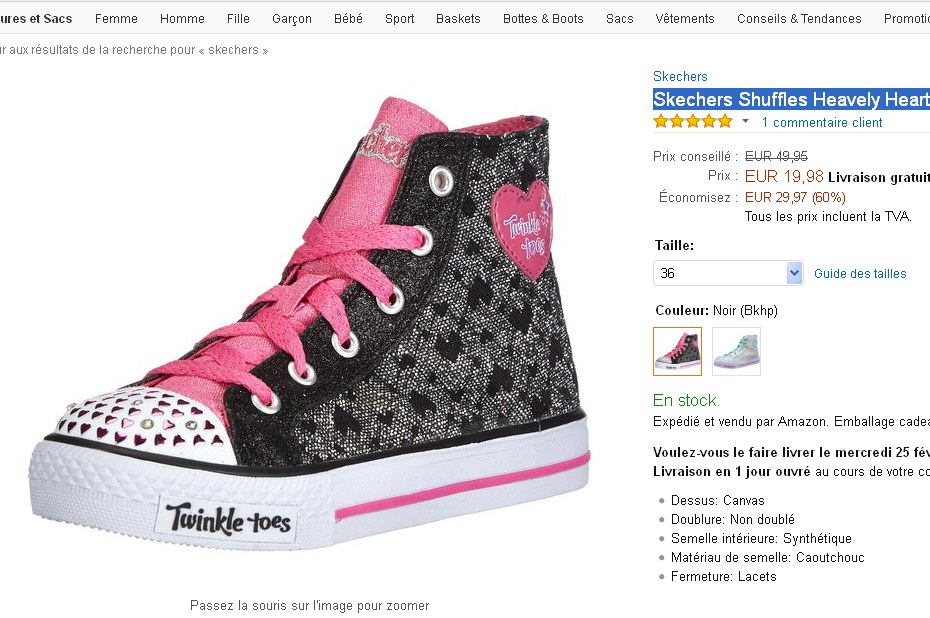This screenshot has height=618, width=930.
Task: Go to the Femme category
Action: 116,19
